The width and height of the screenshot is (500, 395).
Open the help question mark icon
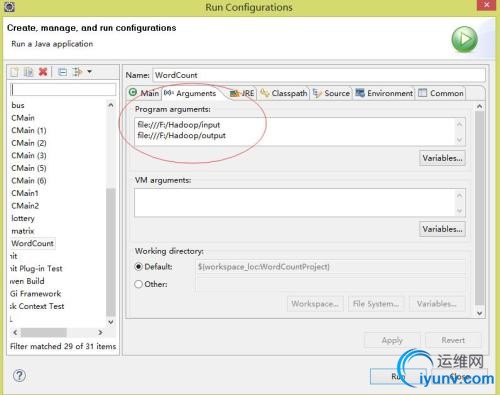pyautogui.click(x=19, y=376)
